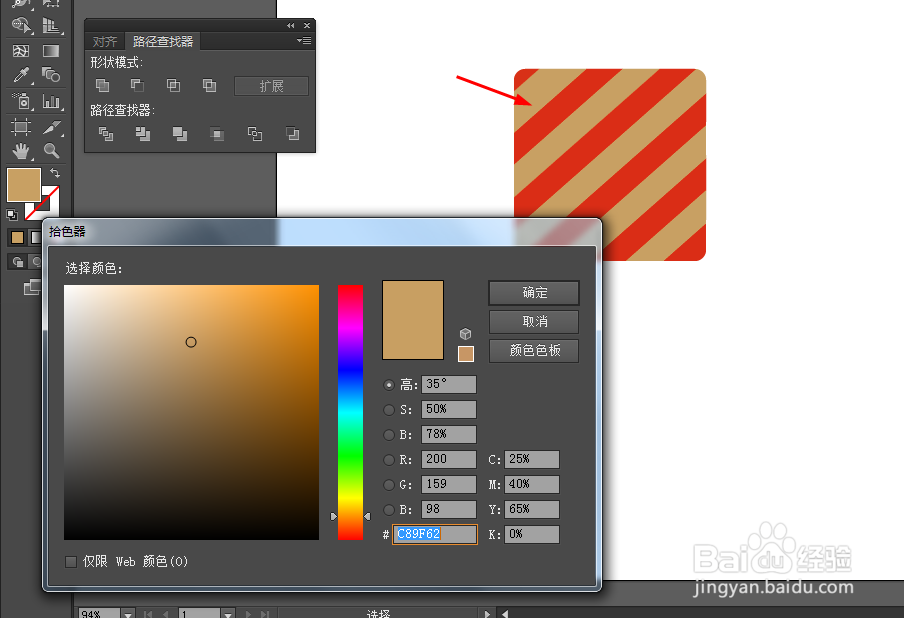Click inside the color saturation-brightness field
Image resolution: width=904 pixels, height=618 pixels.
(191, 412)
